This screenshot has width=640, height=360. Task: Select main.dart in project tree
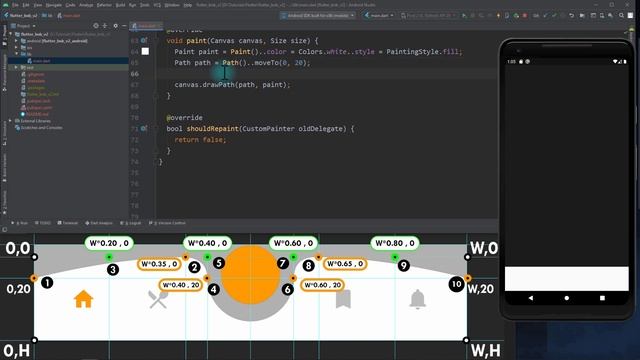click(x=39, y=61)
